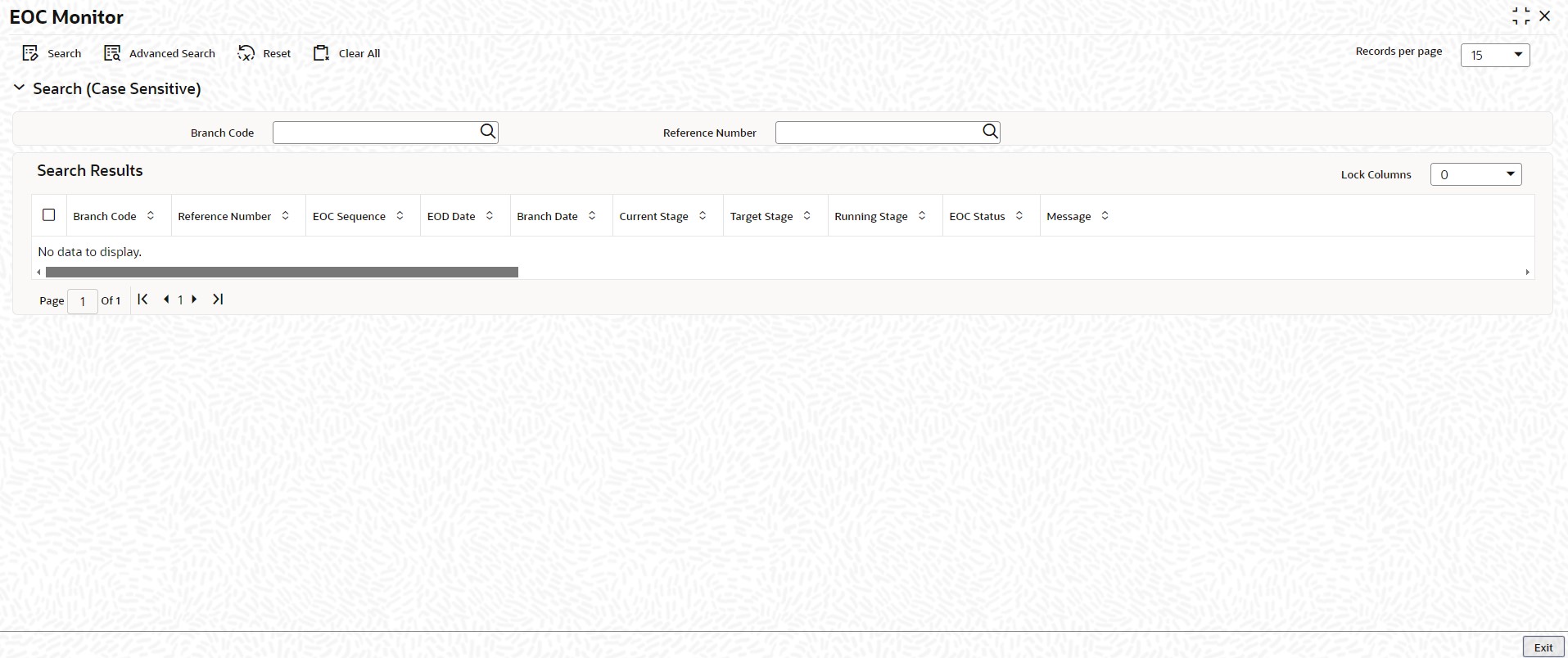The height and width of the screenshot is (658, 1568).
Task: Go to previous page arrow
Action: pyautogui.click(x=166, y=300)
